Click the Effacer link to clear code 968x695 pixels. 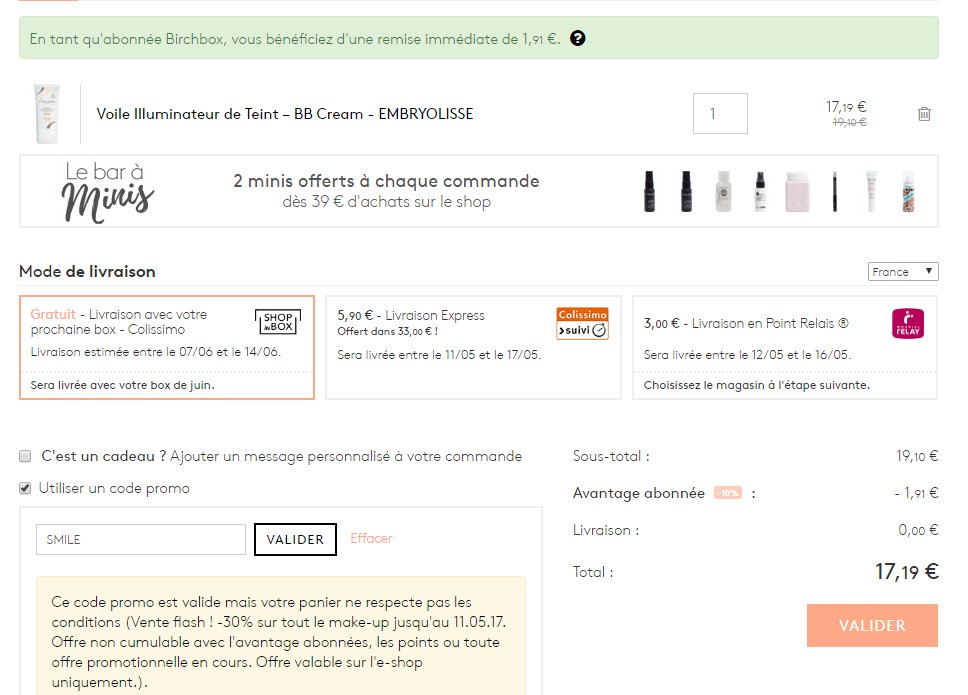coord(371,538)
